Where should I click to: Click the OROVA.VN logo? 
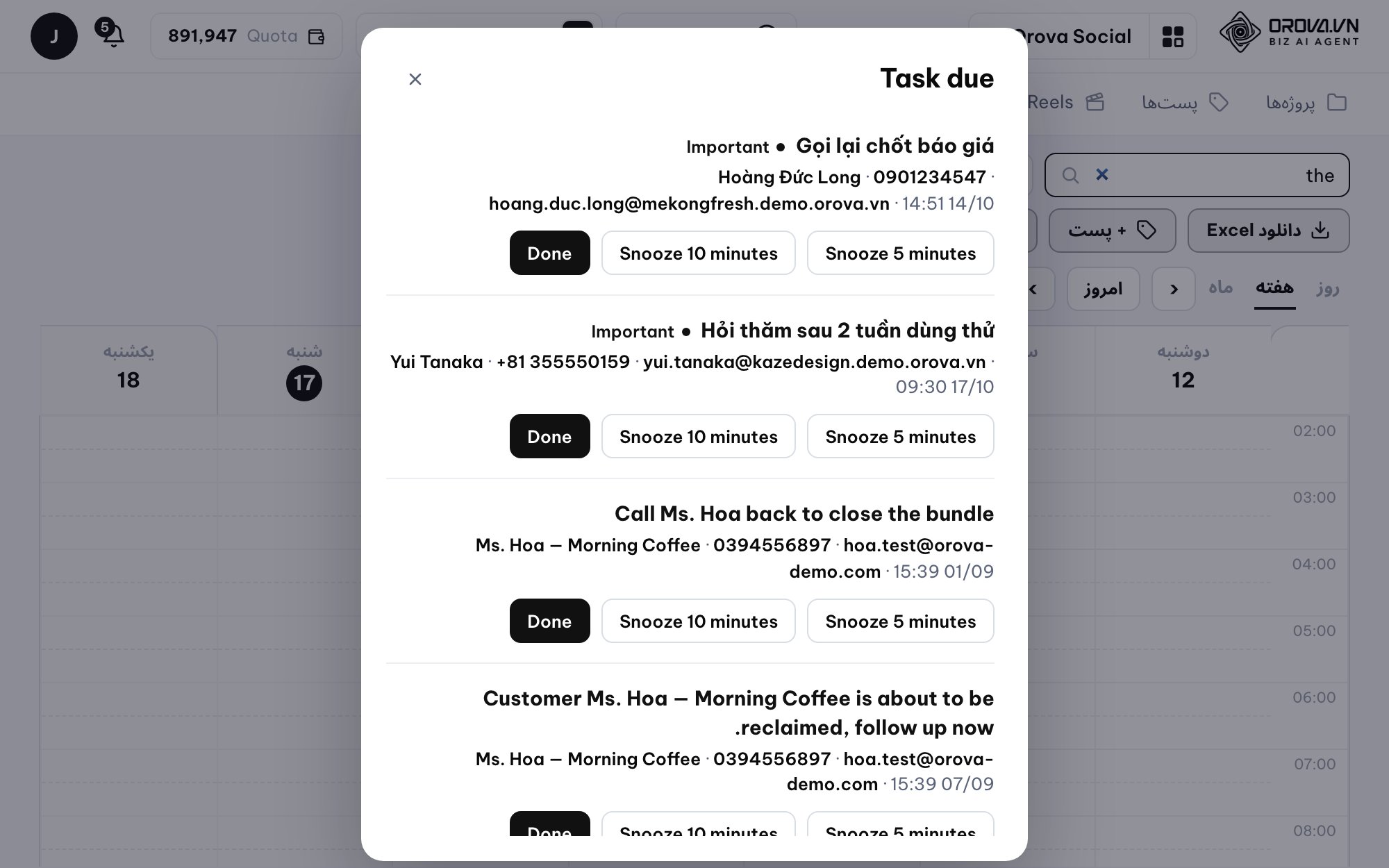[x=1289, y=33]
